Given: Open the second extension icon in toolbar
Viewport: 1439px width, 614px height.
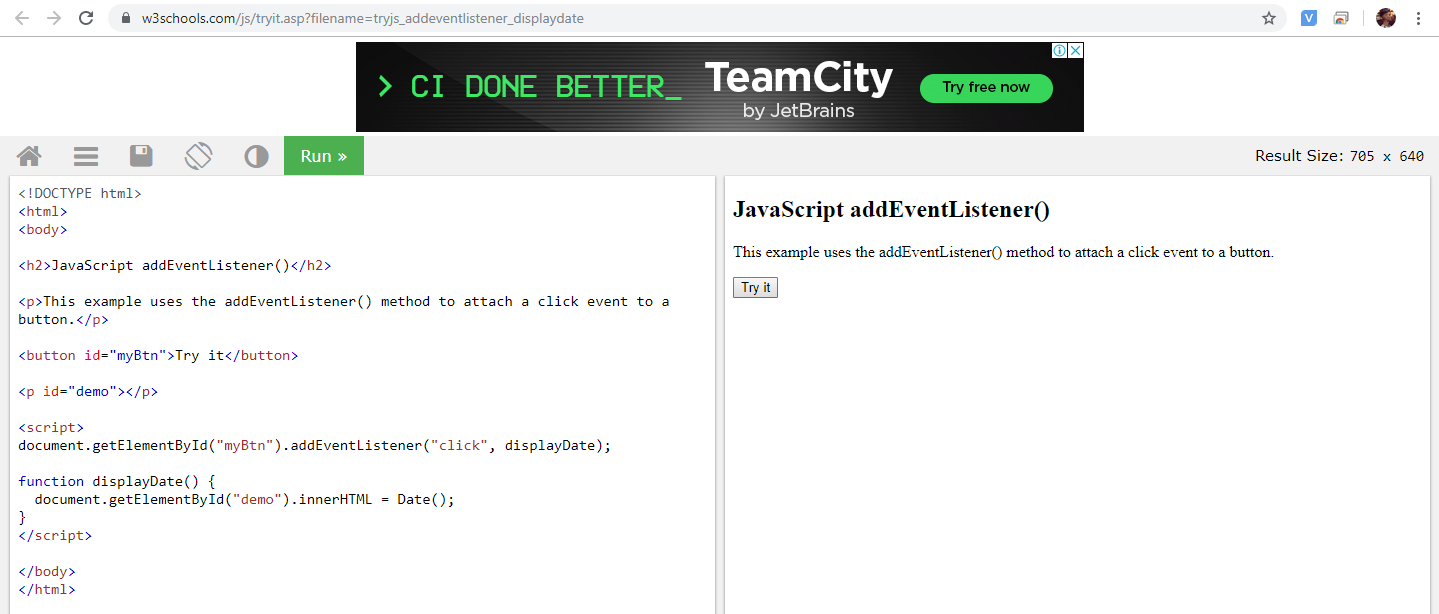Looking at the screenshot, I should (1341, 18).
